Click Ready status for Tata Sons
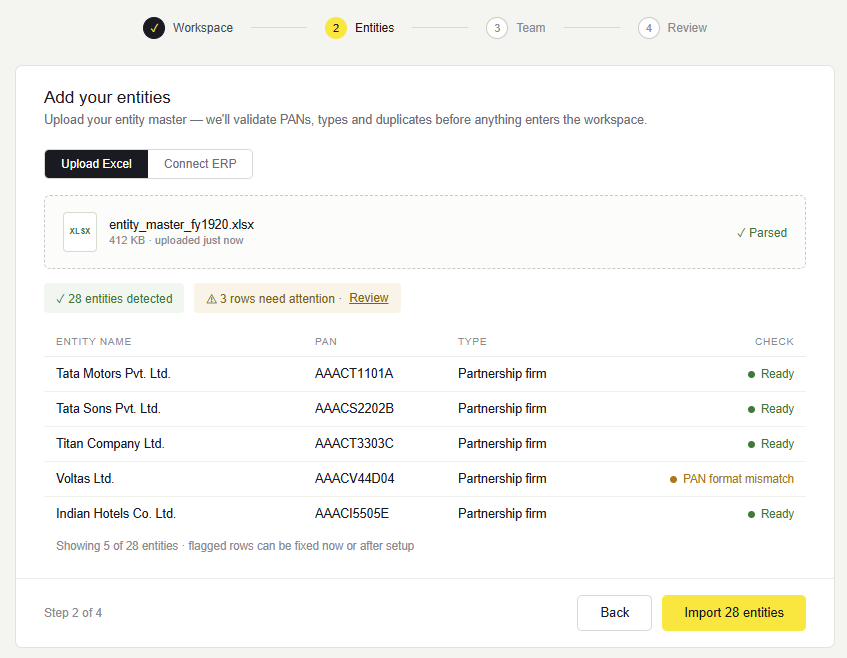Screen dimensions: 847x658 771,409
